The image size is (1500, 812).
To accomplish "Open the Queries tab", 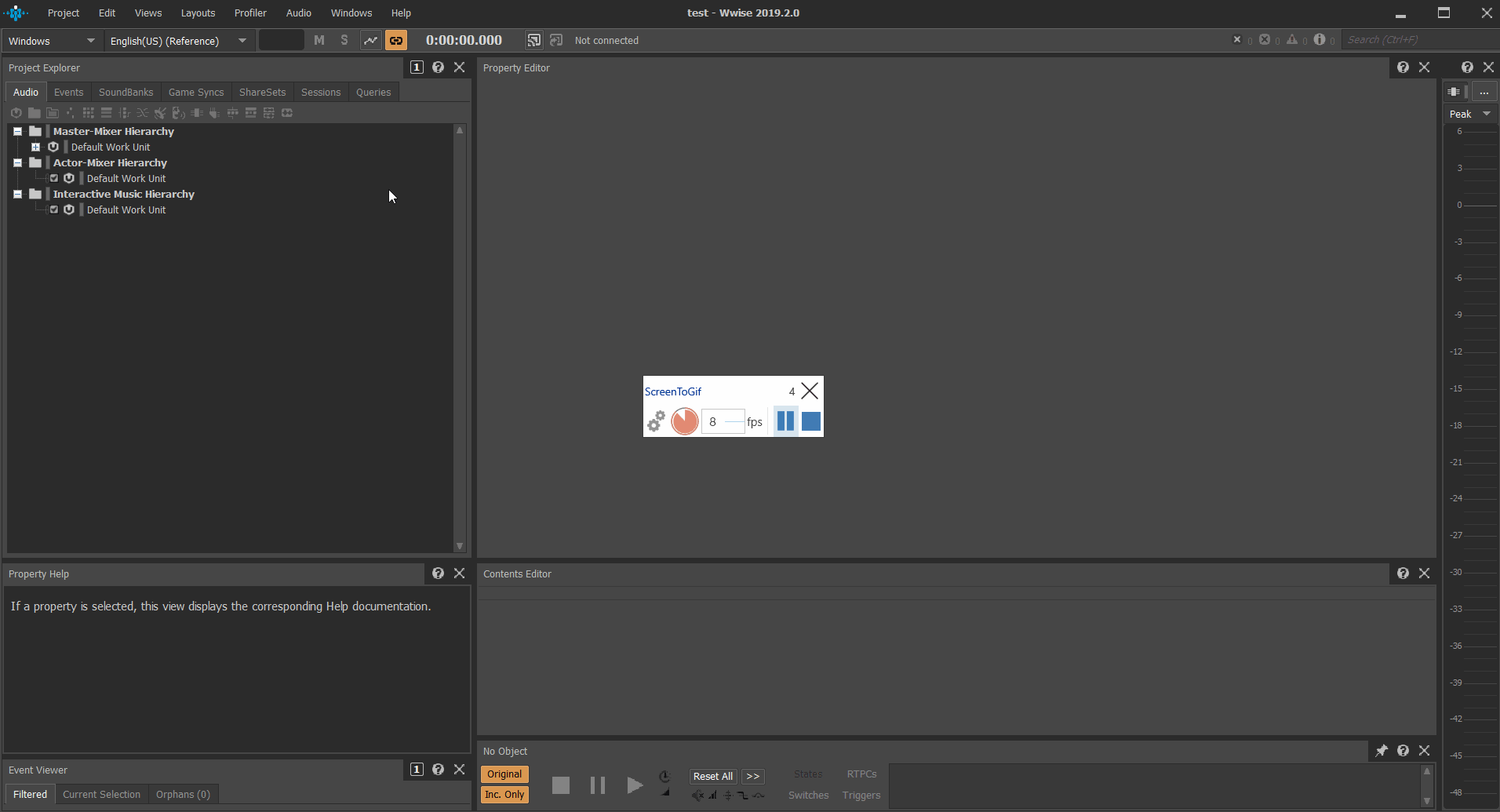I will point(373,92).
